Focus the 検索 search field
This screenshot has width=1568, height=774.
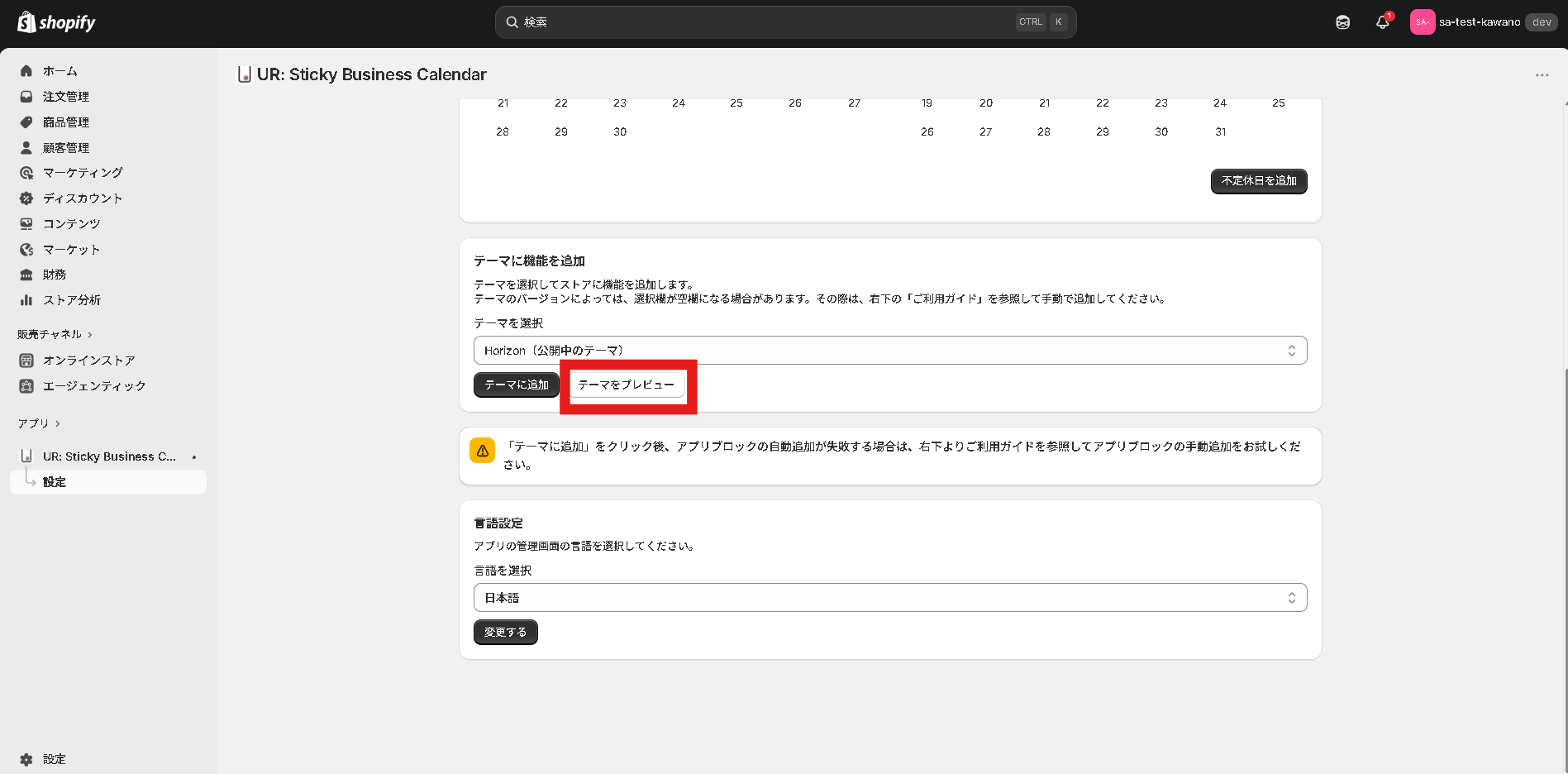785,22
